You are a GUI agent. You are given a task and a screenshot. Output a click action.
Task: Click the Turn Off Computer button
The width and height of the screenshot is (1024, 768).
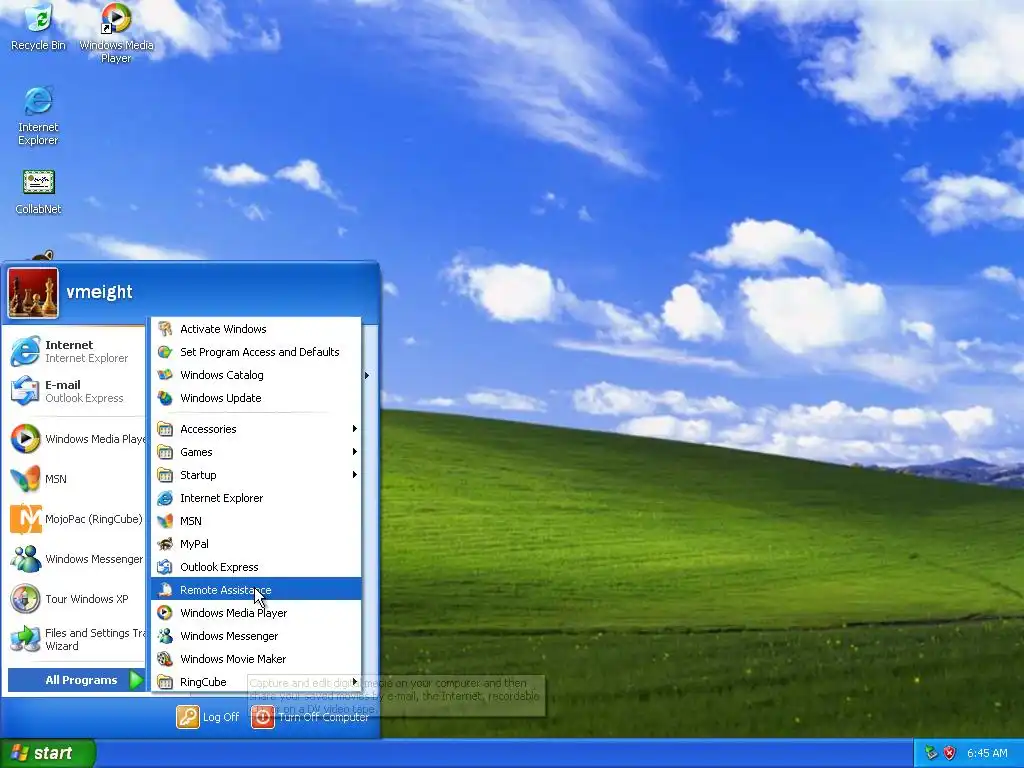coord(310,717)
